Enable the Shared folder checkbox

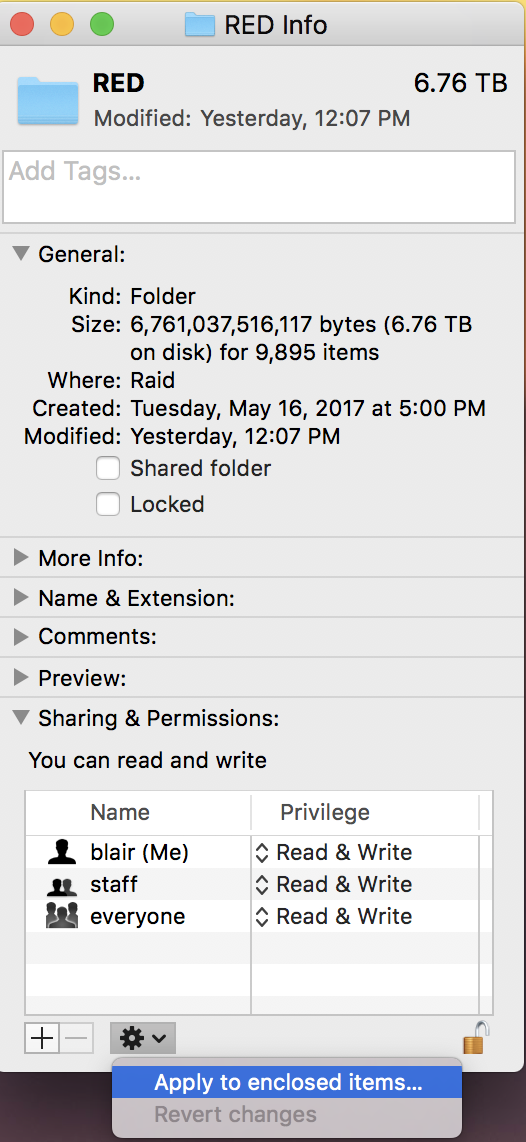tap(108, 468)
